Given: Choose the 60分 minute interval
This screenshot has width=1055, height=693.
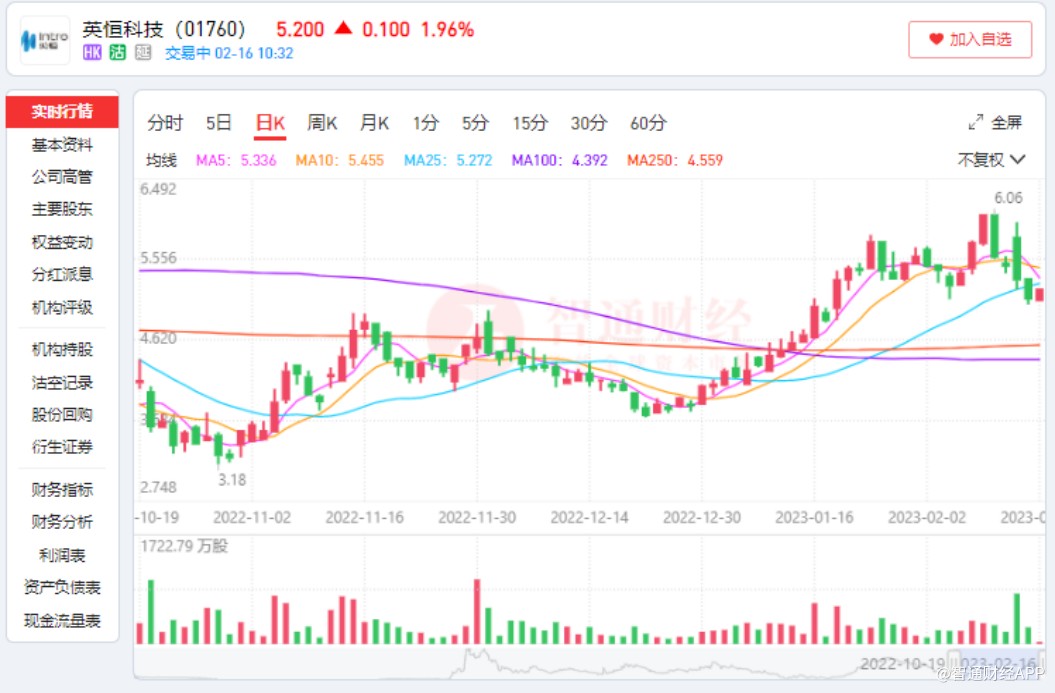Looking at the screenshot, I should (648, 123).
